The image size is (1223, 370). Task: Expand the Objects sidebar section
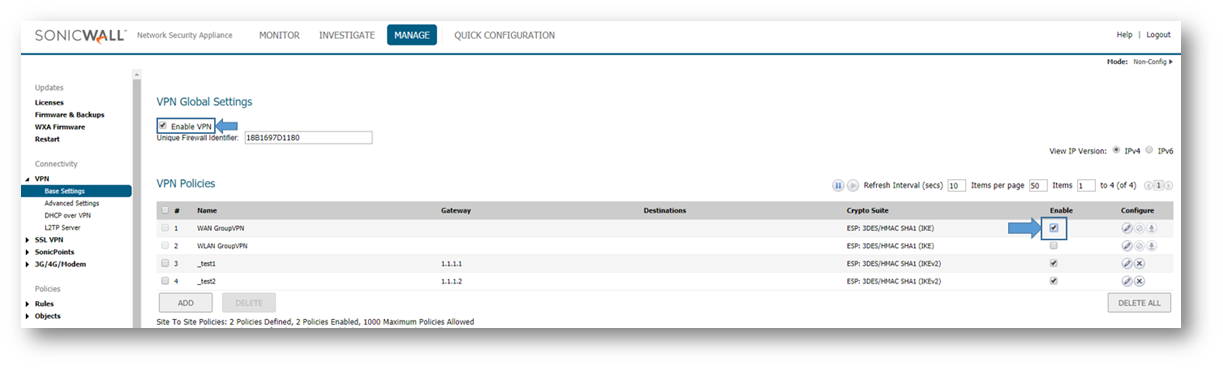tap(27, 316)
